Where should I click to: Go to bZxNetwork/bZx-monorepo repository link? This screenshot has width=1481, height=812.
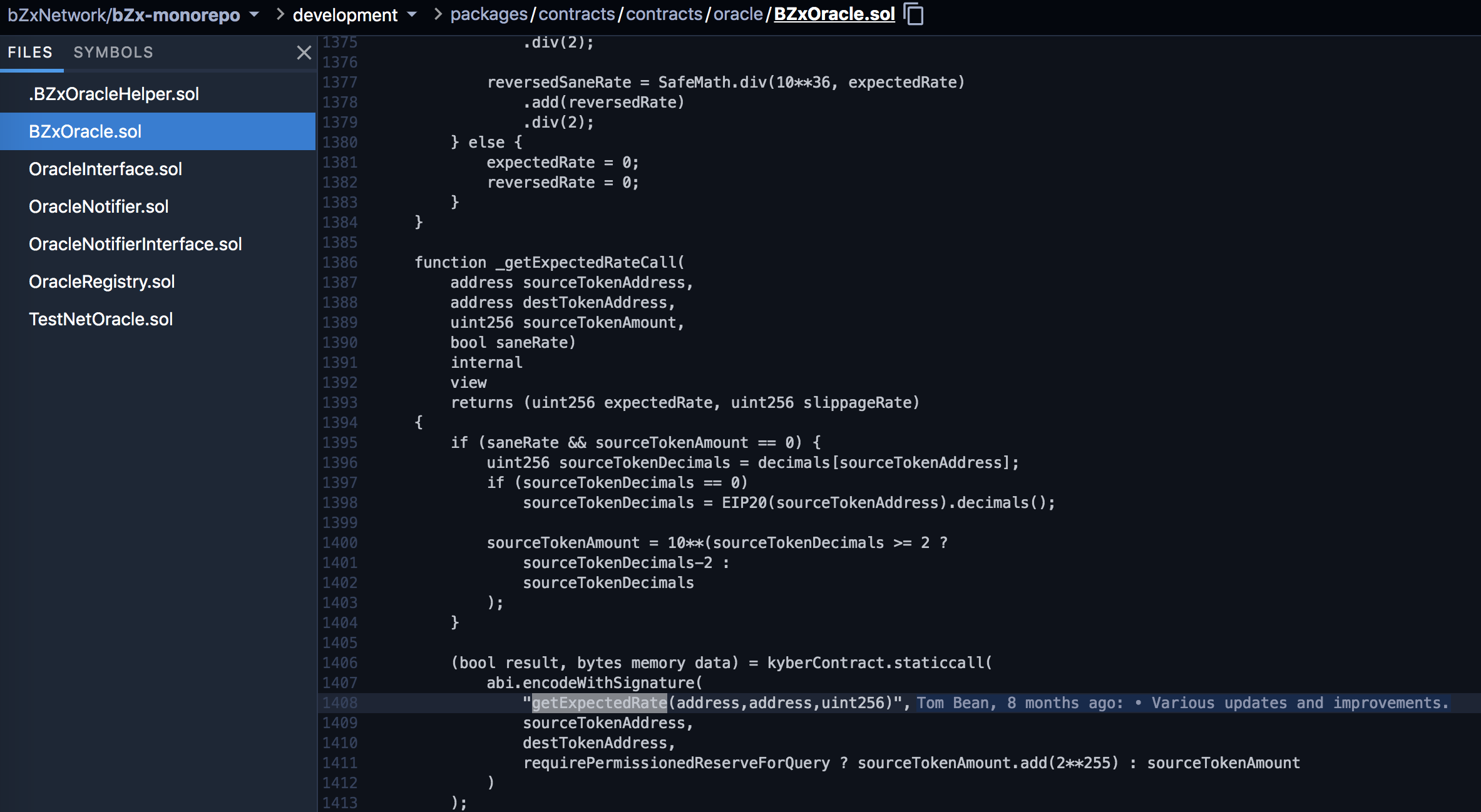pos(124,14)
